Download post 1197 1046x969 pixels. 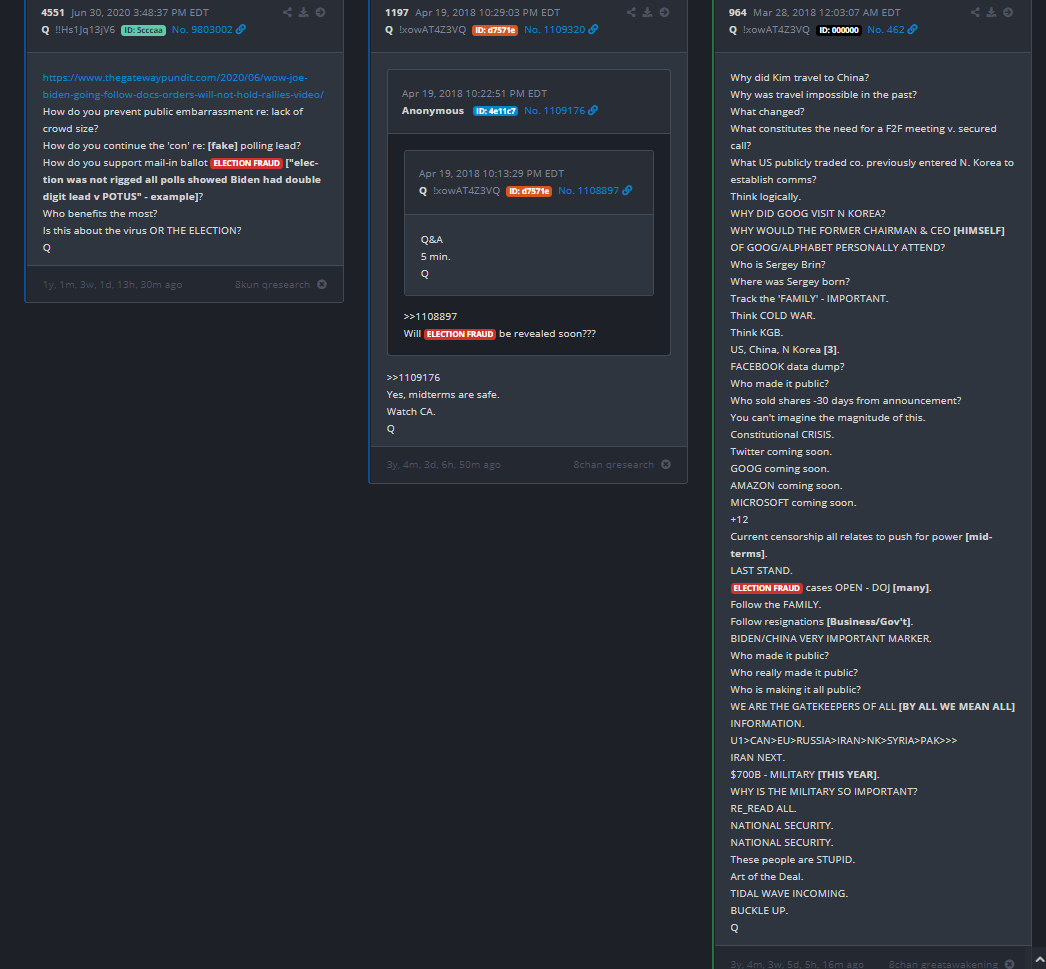pyautogui.click(x=647, y=12)
